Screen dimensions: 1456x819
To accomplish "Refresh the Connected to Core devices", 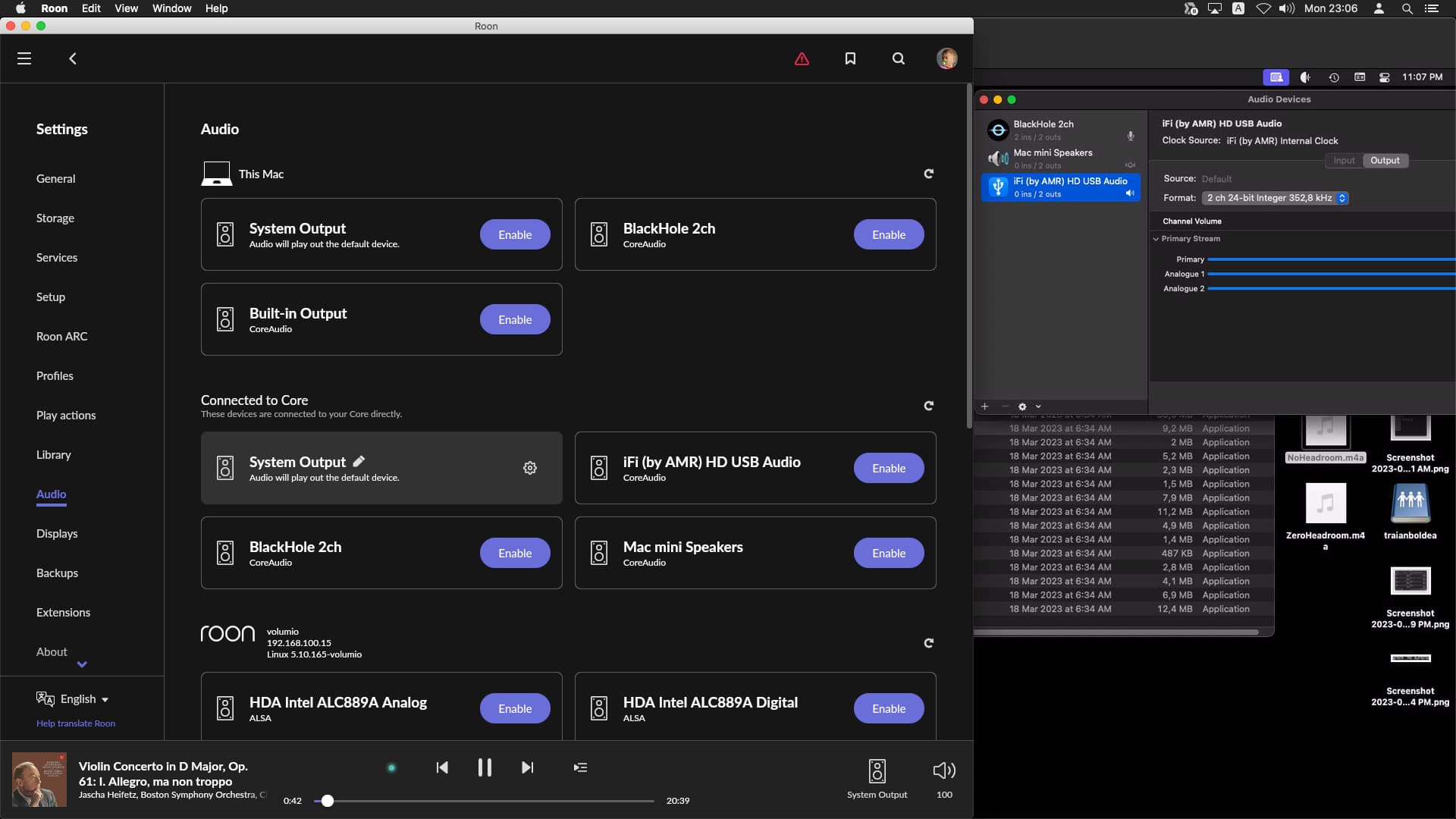I will click(928, 406).
